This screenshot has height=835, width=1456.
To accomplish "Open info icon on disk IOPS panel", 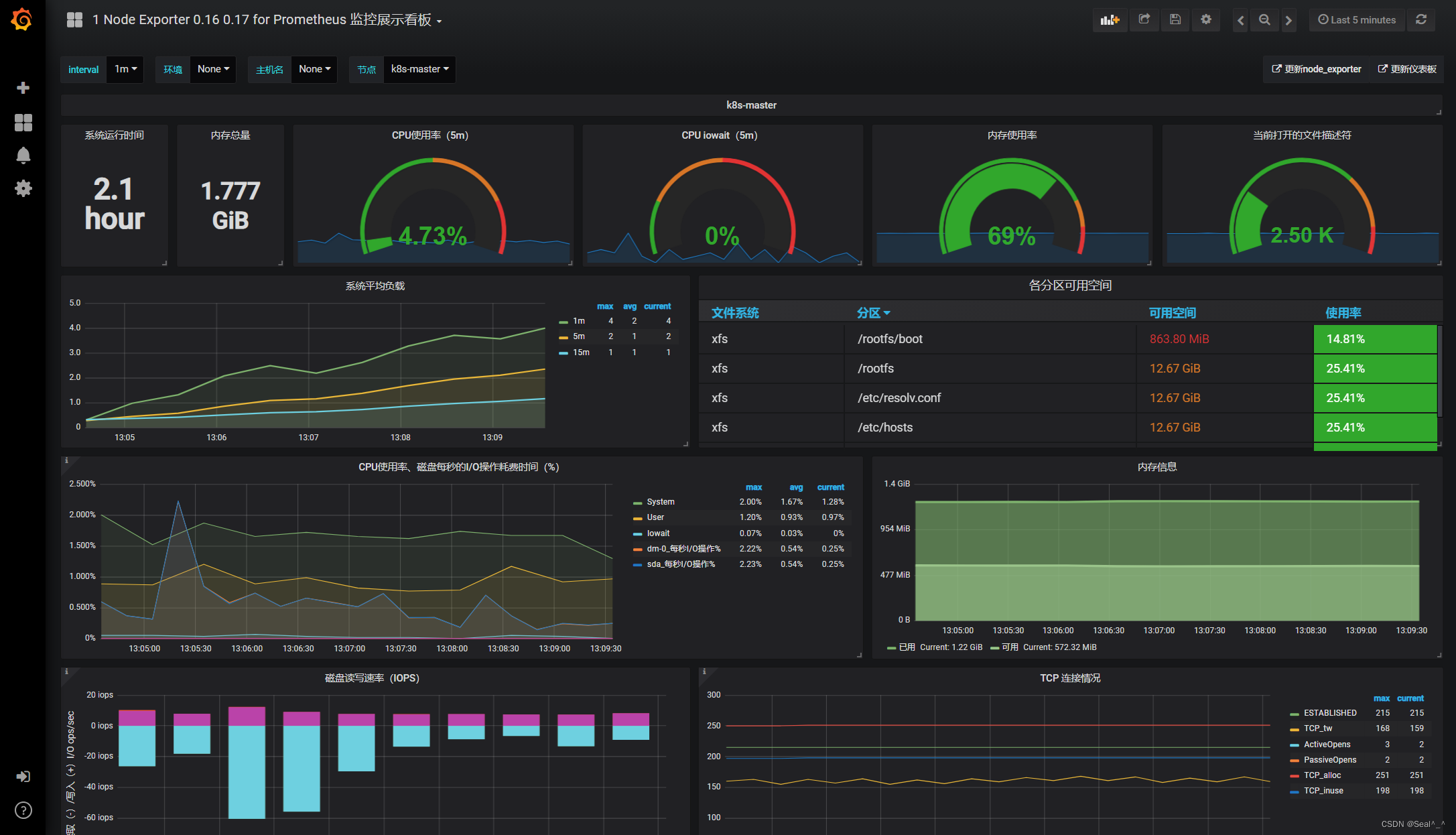I will pyautogui.click(x=66, y=671).
